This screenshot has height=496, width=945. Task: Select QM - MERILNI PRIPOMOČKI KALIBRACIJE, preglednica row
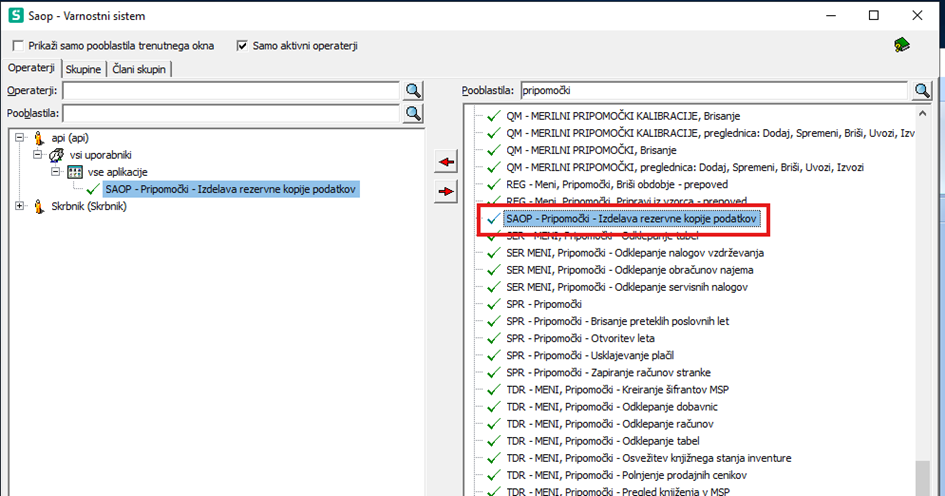710,133
